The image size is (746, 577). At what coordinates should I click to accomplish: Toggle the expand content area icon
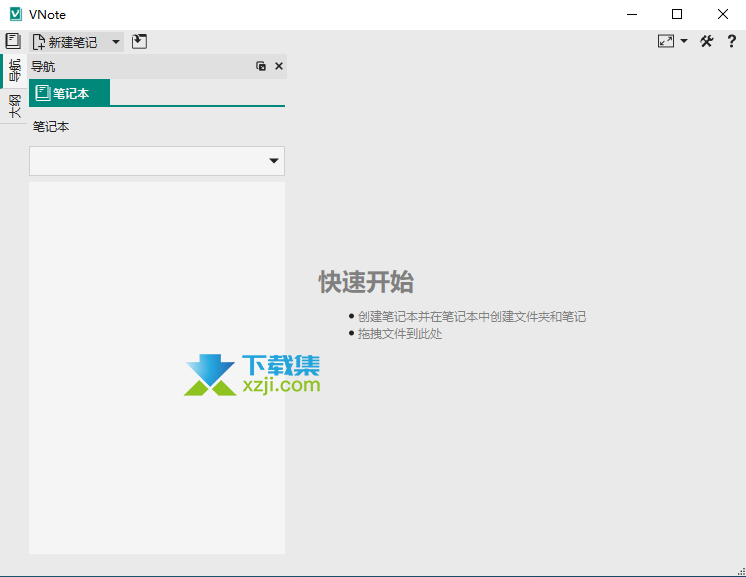point(666,41)
